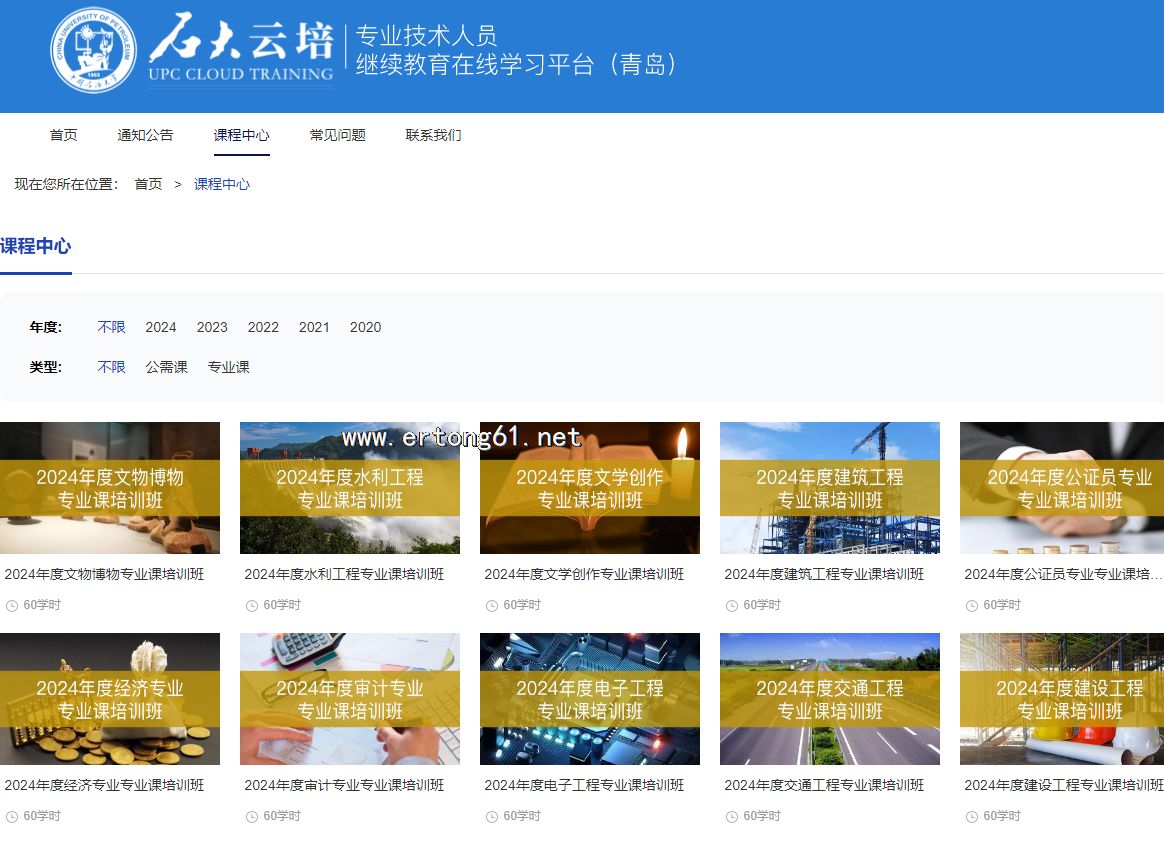This screenshot has height=841, width=1164.
Task: Click clock icon under 审计专业 course
Action: click(x=252, y=817)
